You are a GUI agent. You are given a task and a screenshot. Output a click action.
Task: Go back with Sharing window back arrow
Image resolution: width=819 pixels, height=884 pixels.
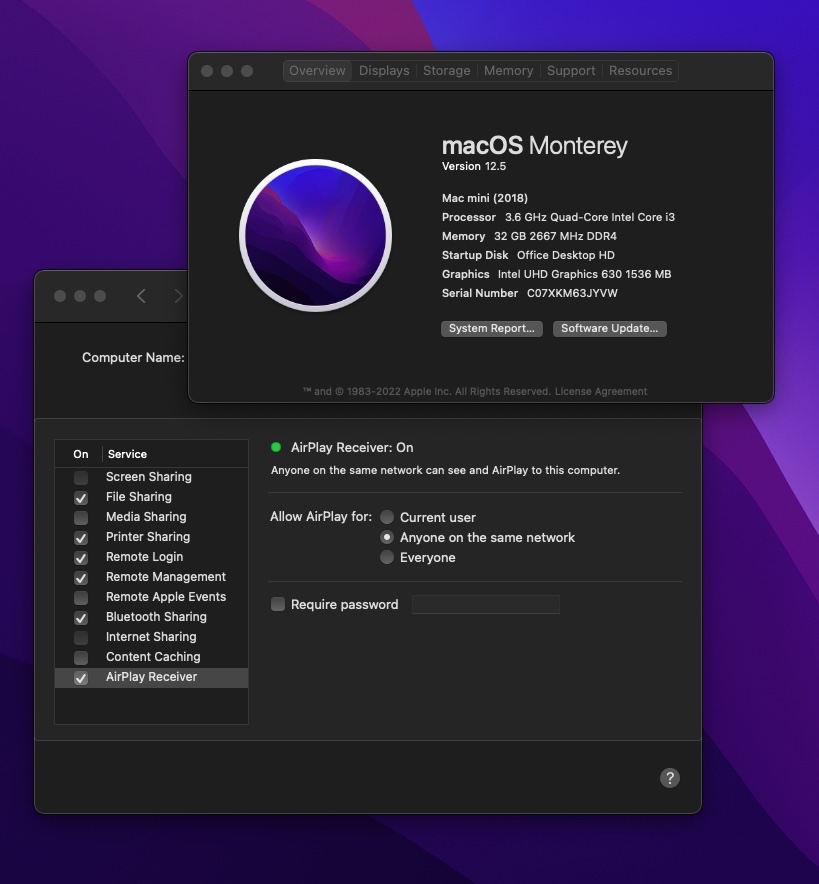(x=141, y=296)
